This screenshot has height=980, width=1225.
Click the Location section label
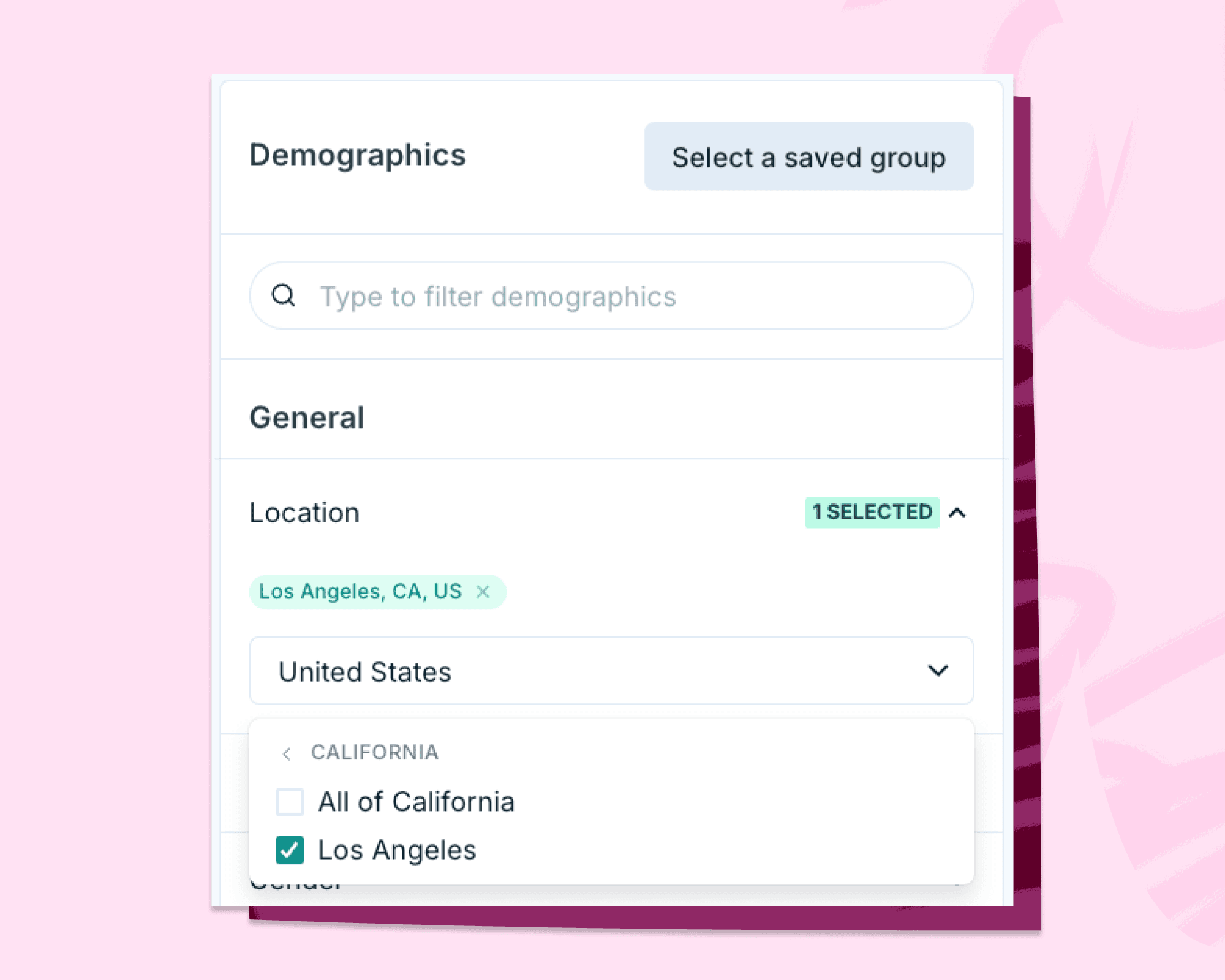304,513
